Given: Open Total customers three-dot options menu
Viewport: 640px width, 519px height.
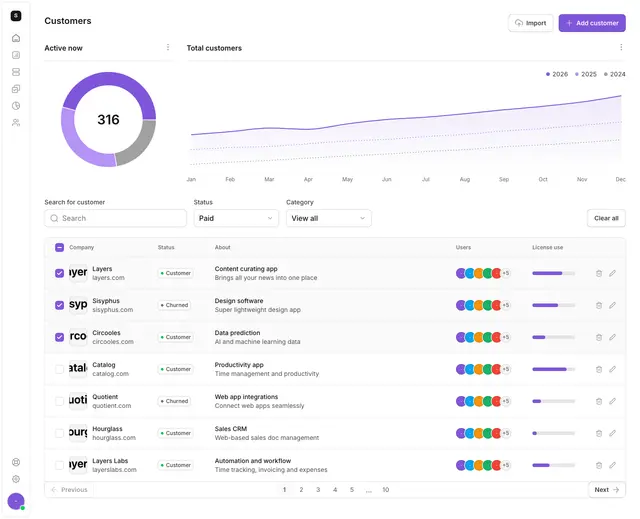Looking at the screenshot, I should click(x=621, y=47).
